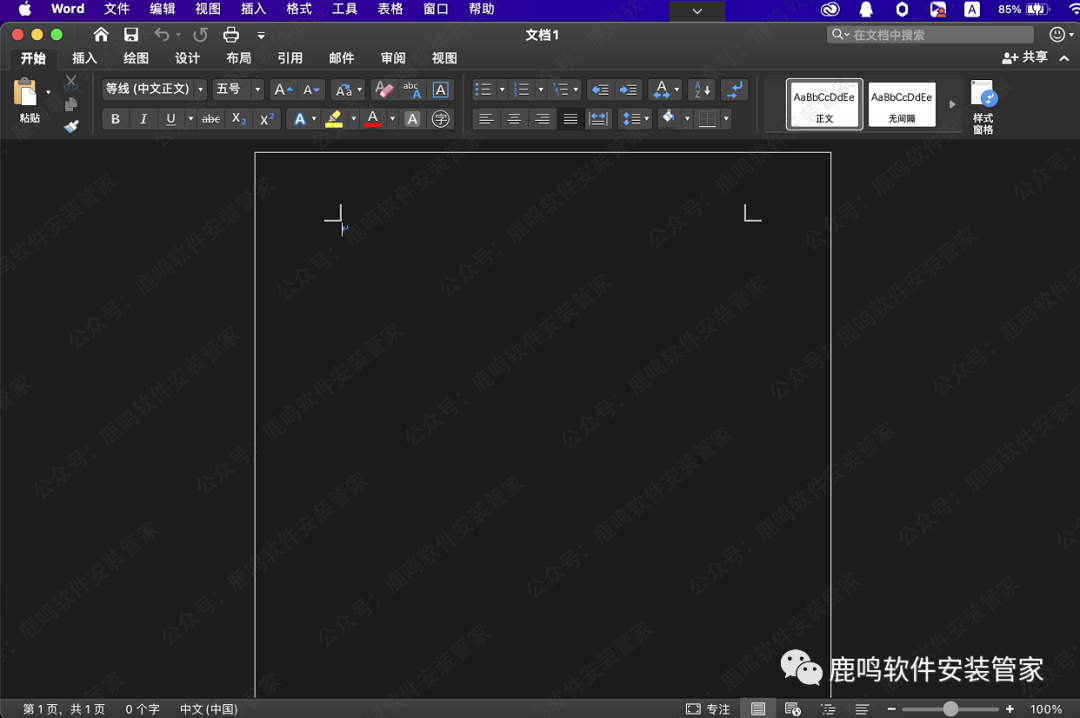1080x718 pixels.
Task: Toggle strikethrough formatting
Action: click(x=210, y=119)
